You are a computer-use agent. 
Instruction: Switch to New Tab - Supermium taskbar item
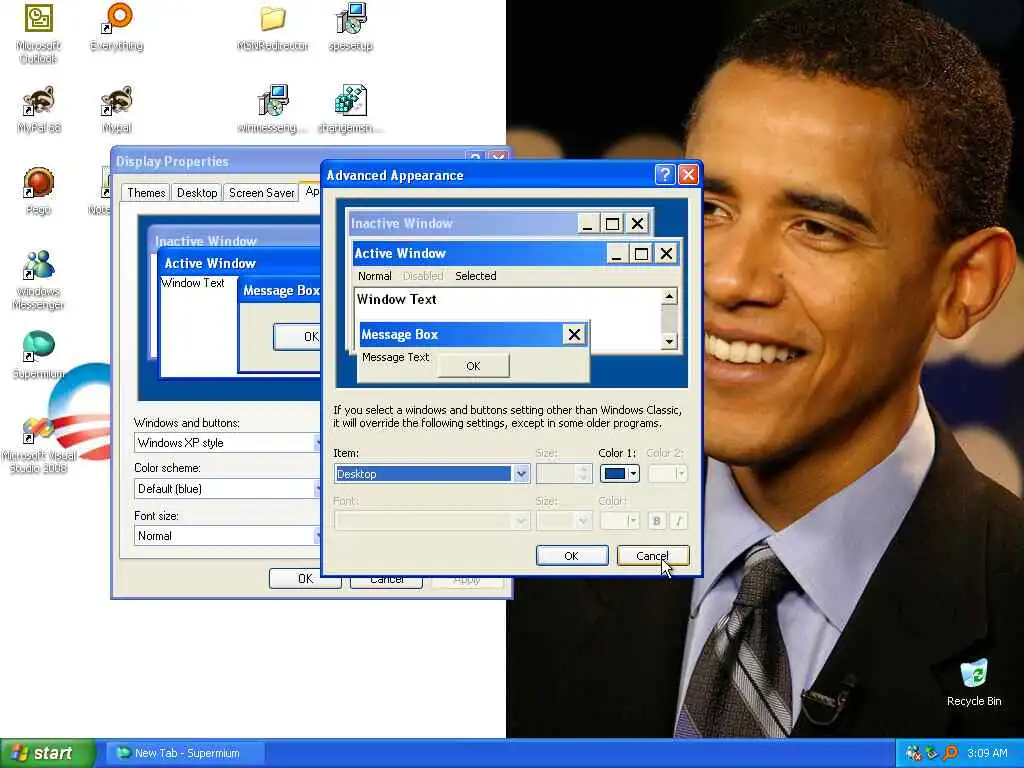[x=184, y=753]
